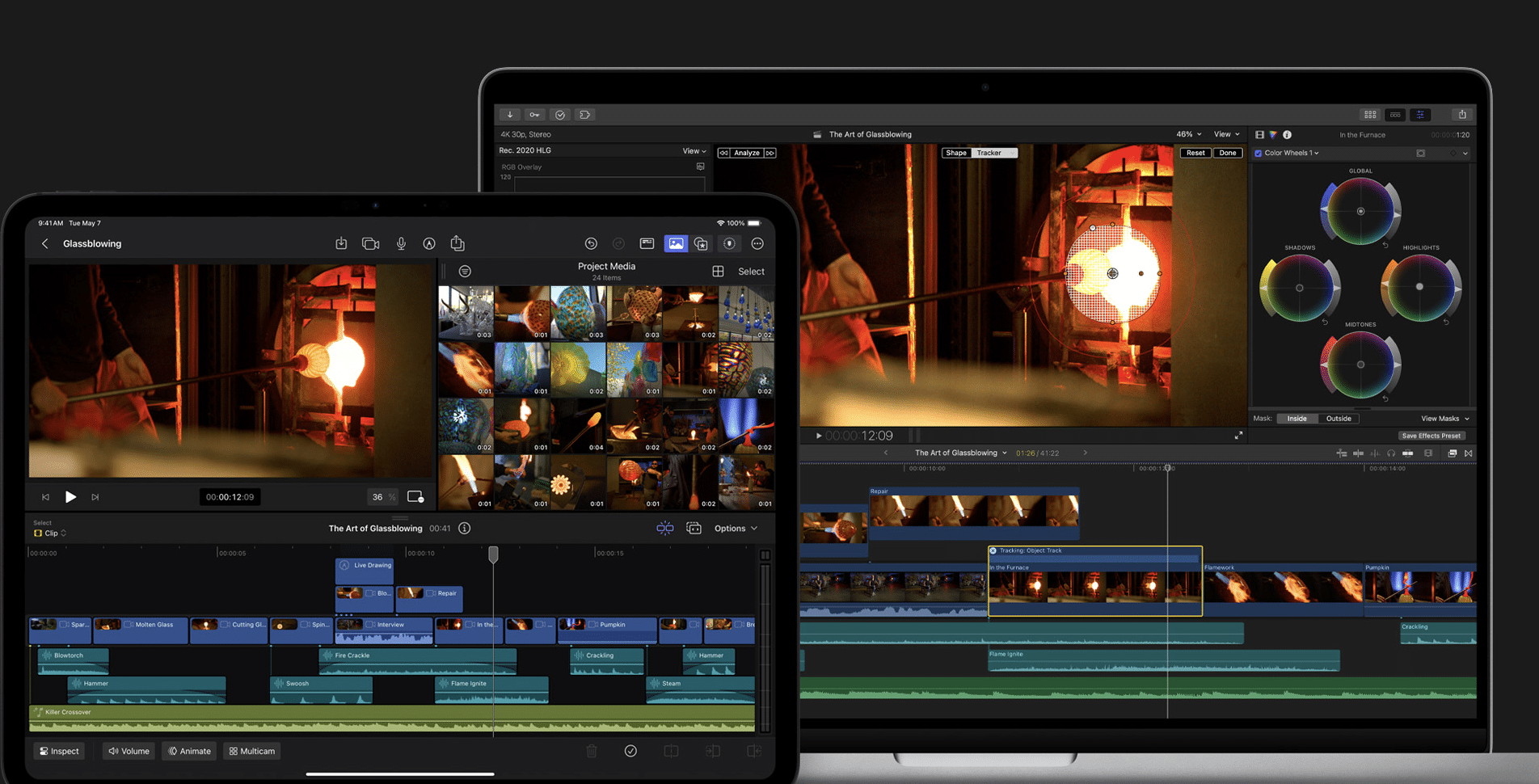Open the photo media browser icon
The height and width of the screenshot is (784, 1539).
coord(675,243)
